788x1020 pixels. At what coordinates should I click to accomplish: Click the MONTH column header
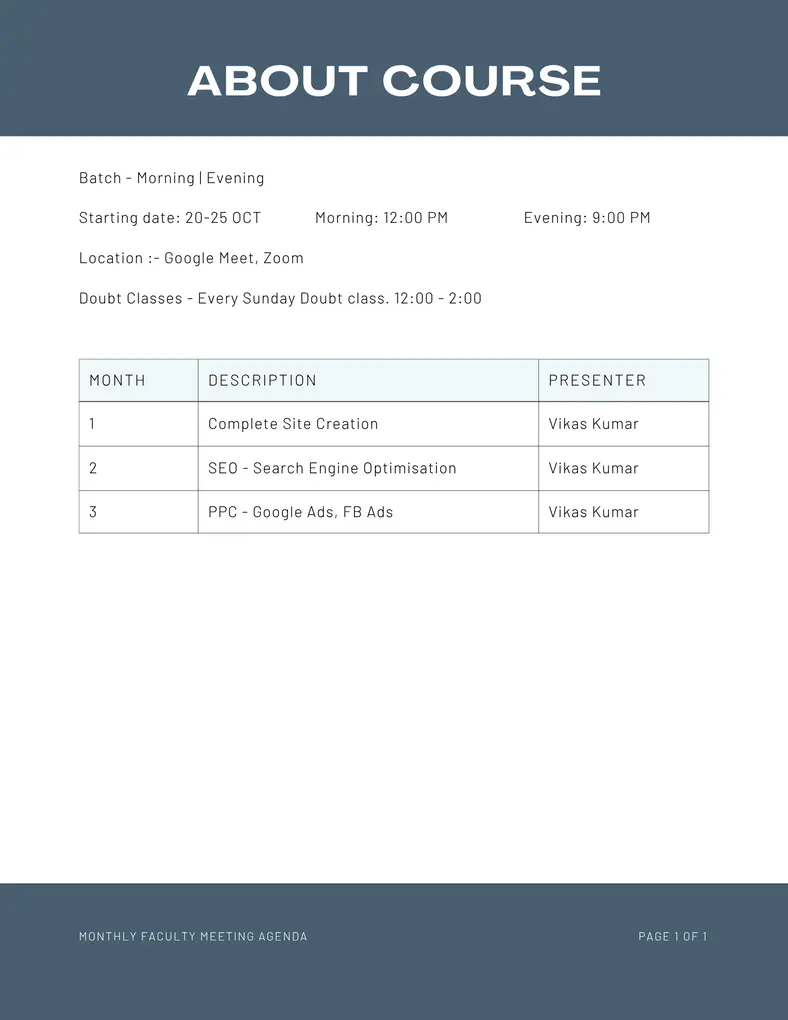pos(117,381)
